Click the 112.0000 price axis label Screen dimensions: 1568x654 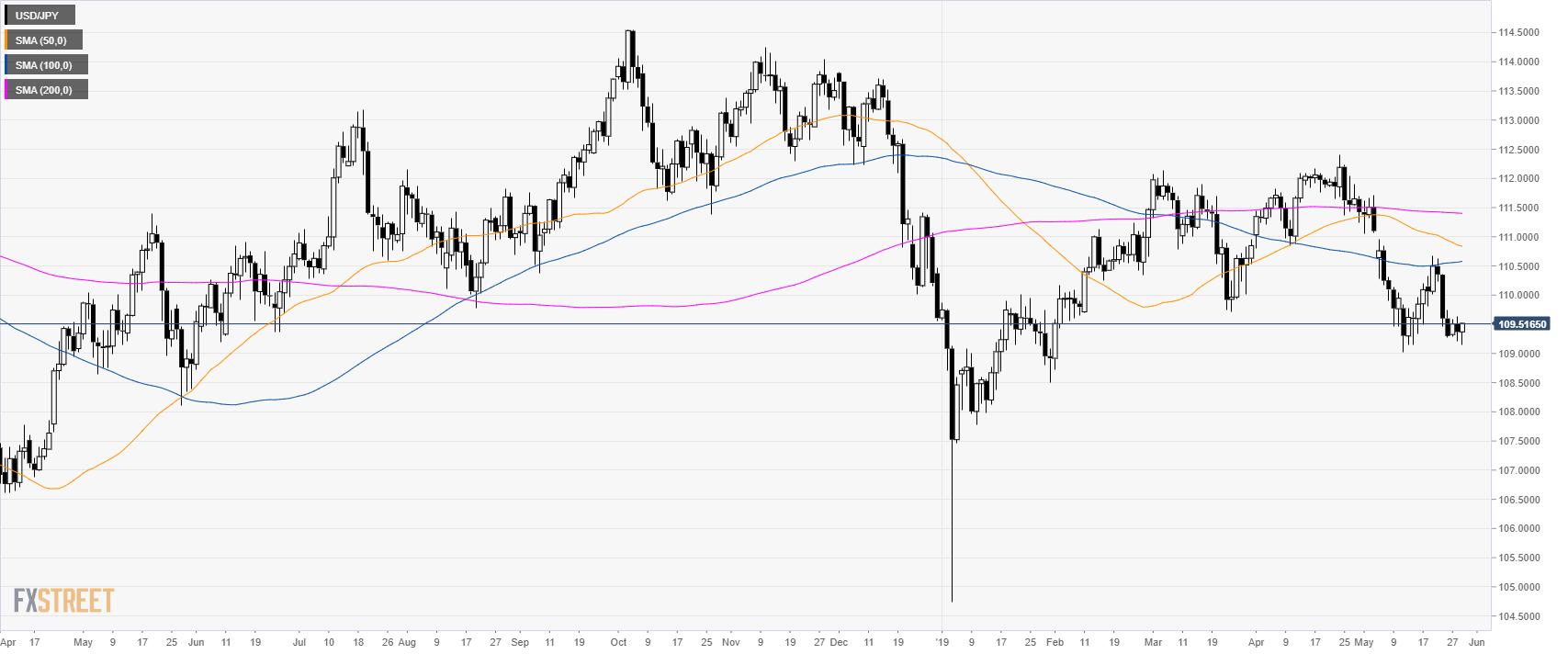(x=1518, y=178)
